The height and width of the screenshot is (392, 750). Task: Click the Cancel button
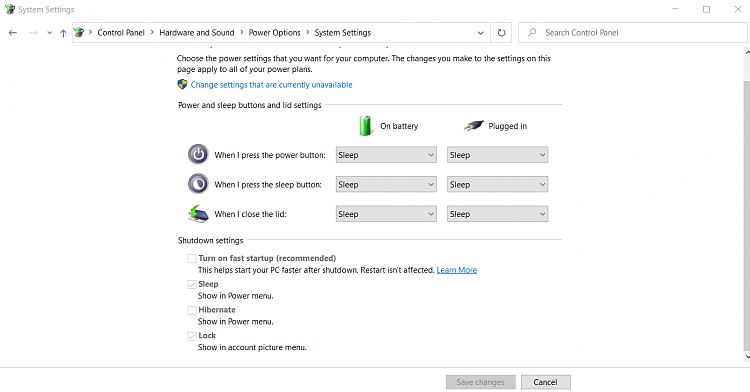[x=545, y=382]
